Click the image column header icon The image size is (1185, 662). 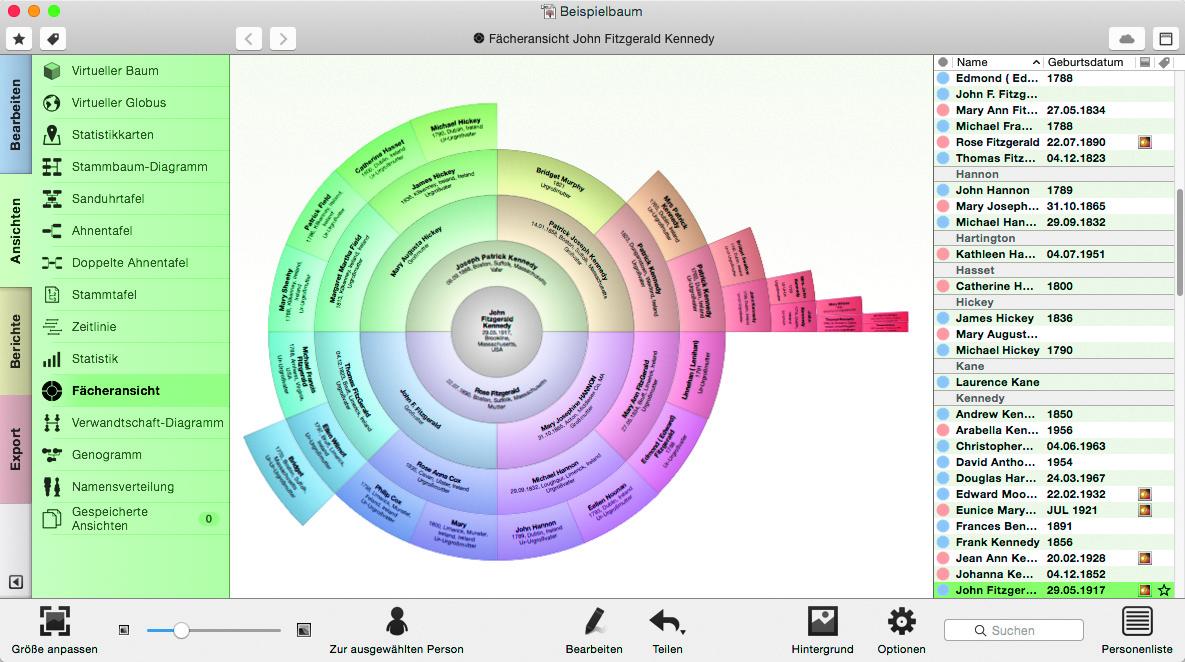click(1145, 62)
